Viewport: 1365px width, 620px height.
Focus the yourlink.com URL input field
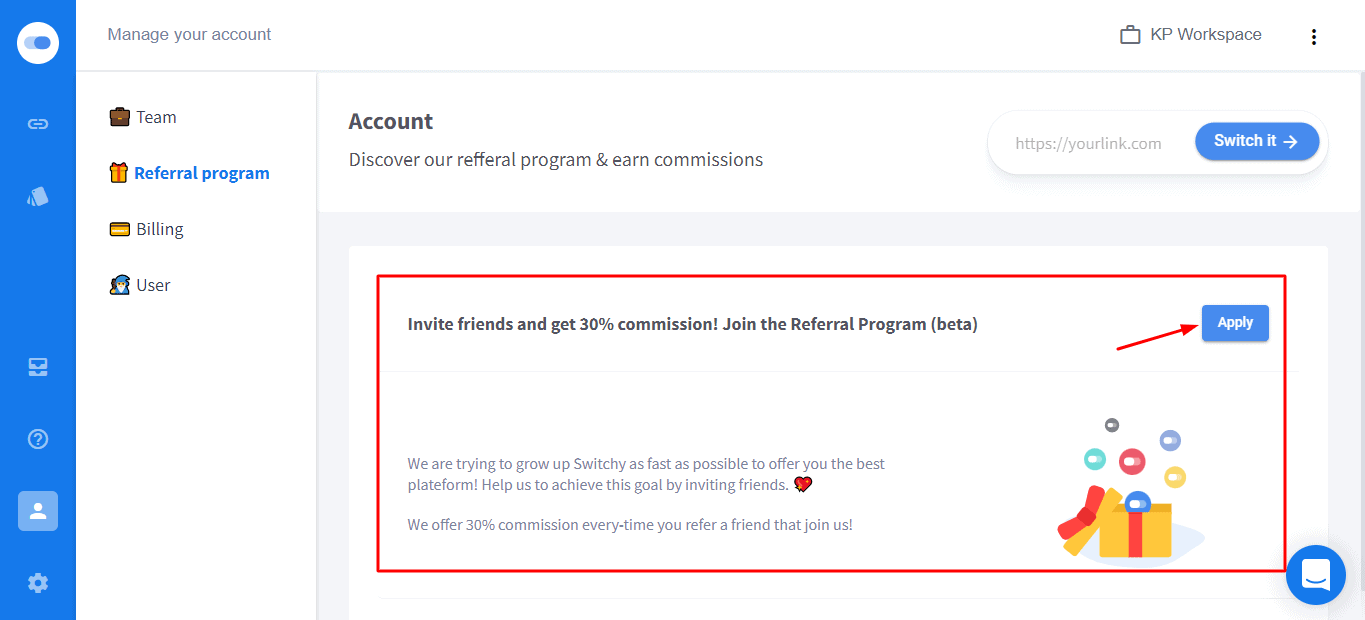(x=1089, y=143)
